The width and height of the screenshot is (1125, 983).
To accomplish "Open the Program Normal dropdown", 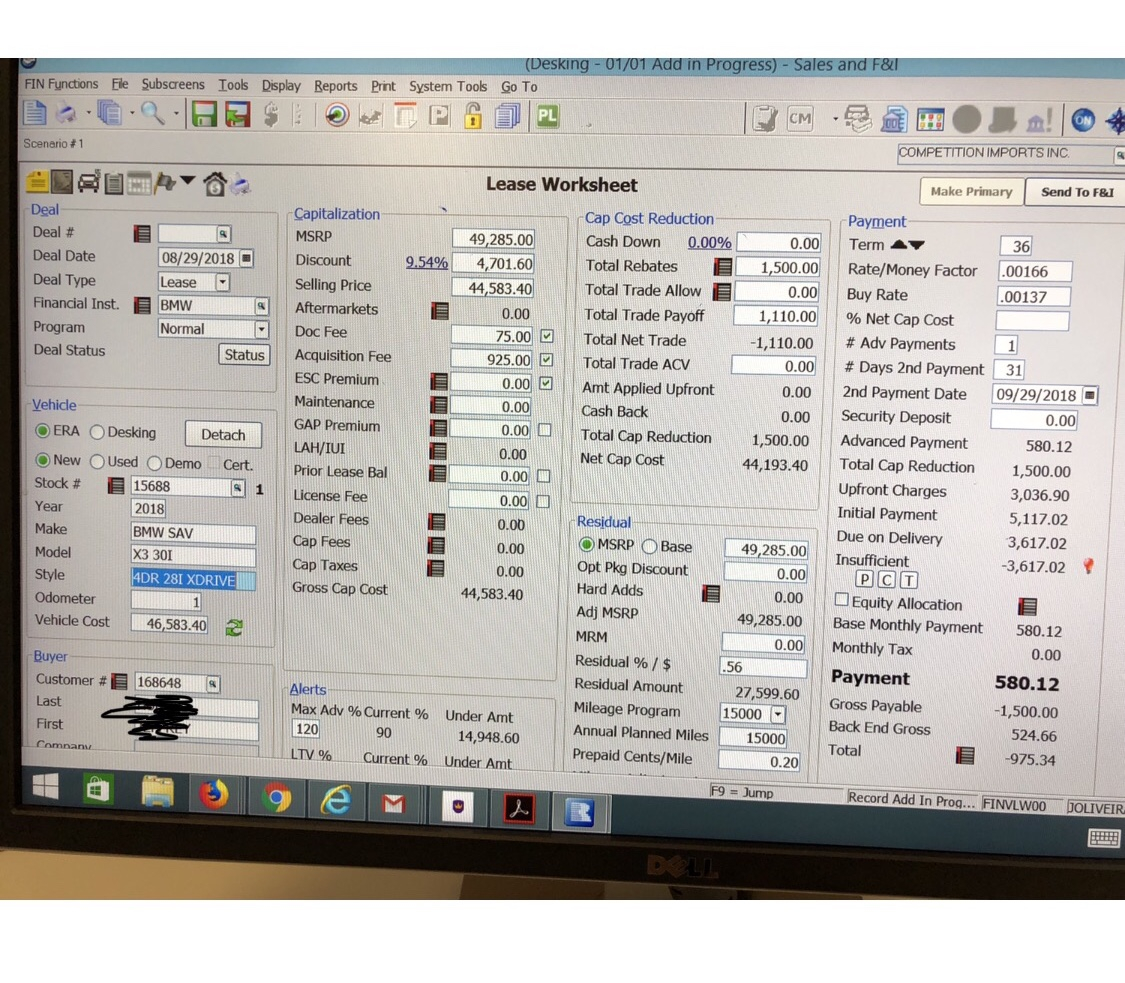I will (x=261, y=329).
